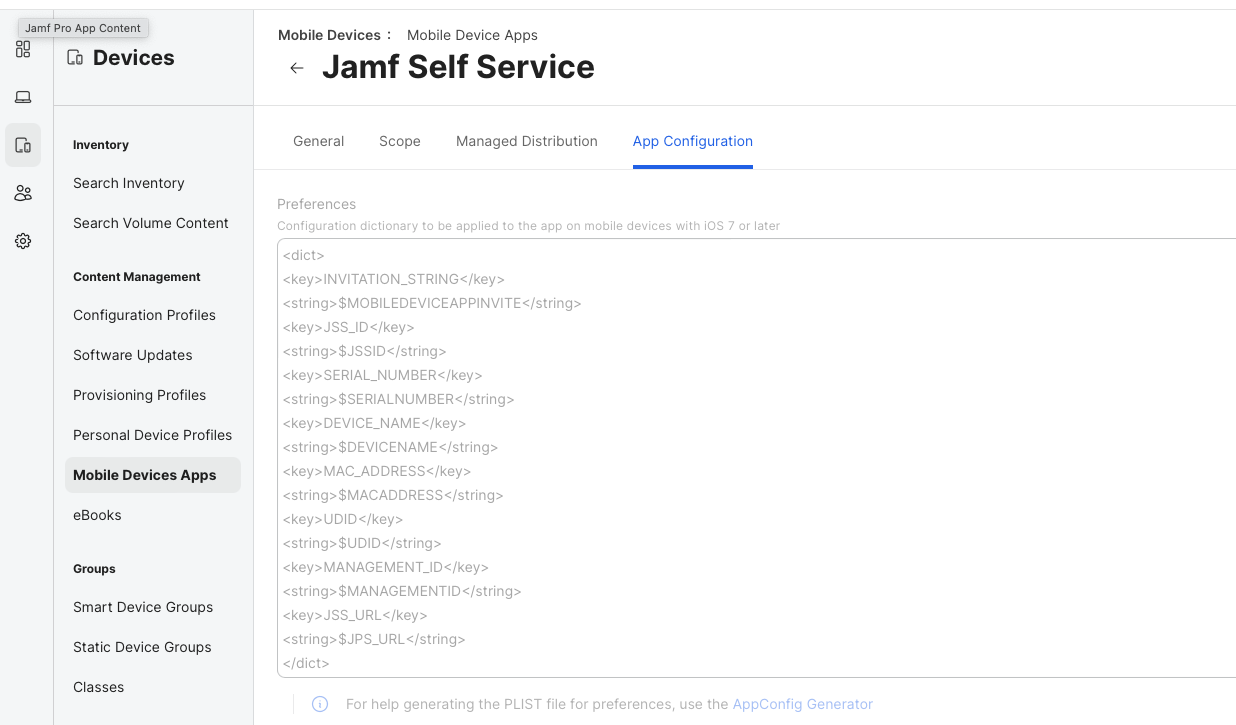Click the SERIAL_NUMBER key line
The image size is (1236, 725).
pyautogui.click(x=383, y=375)
